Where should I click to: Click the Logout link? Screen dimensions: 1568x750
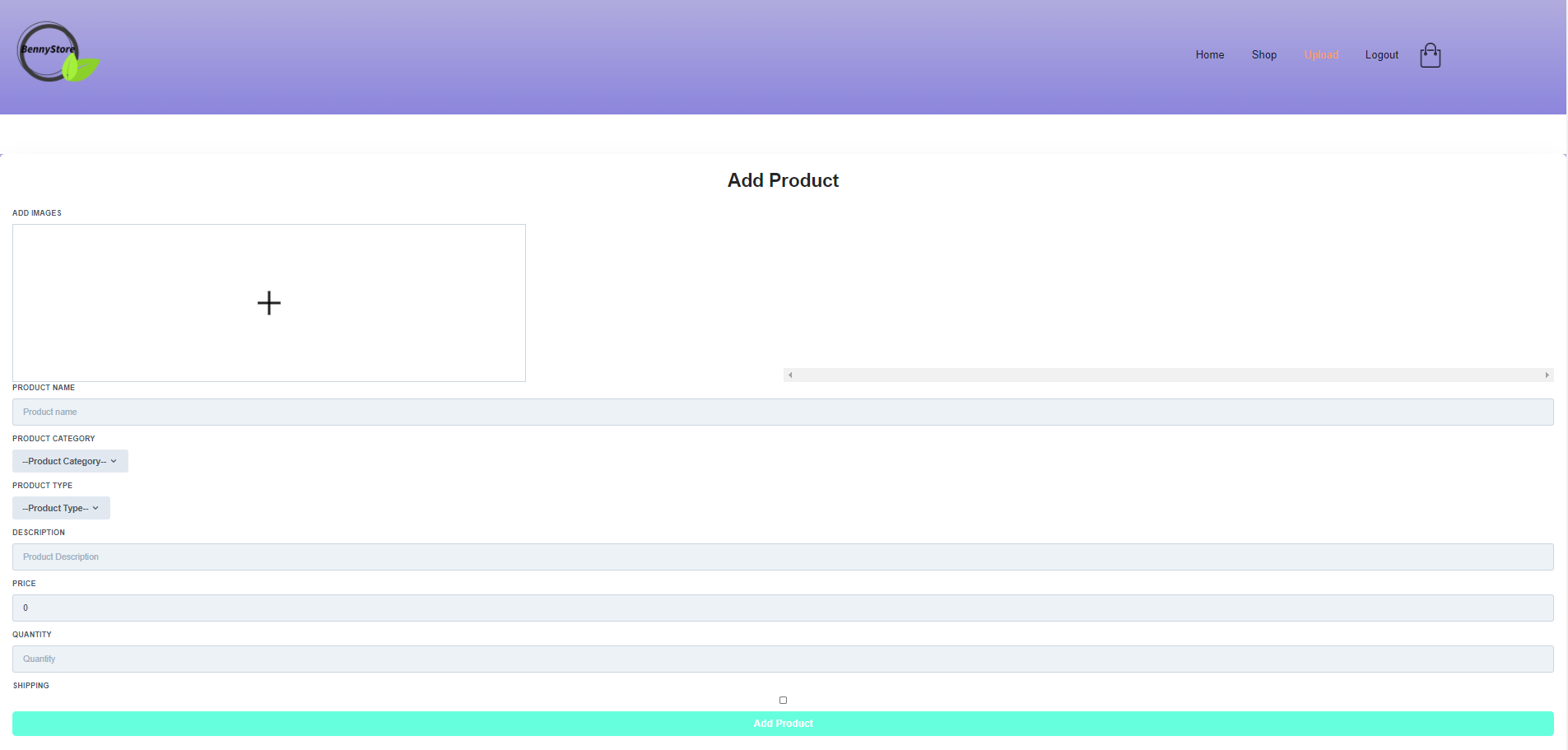[1381, 54]
